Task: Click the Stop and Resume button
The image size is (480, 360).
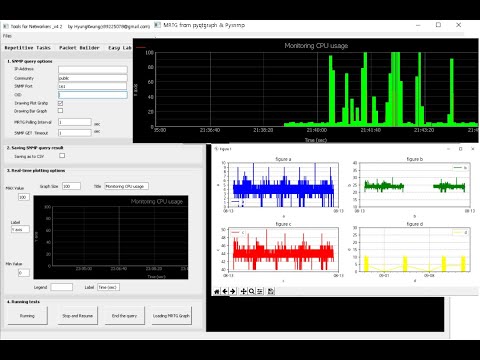Action: point(77,316)
